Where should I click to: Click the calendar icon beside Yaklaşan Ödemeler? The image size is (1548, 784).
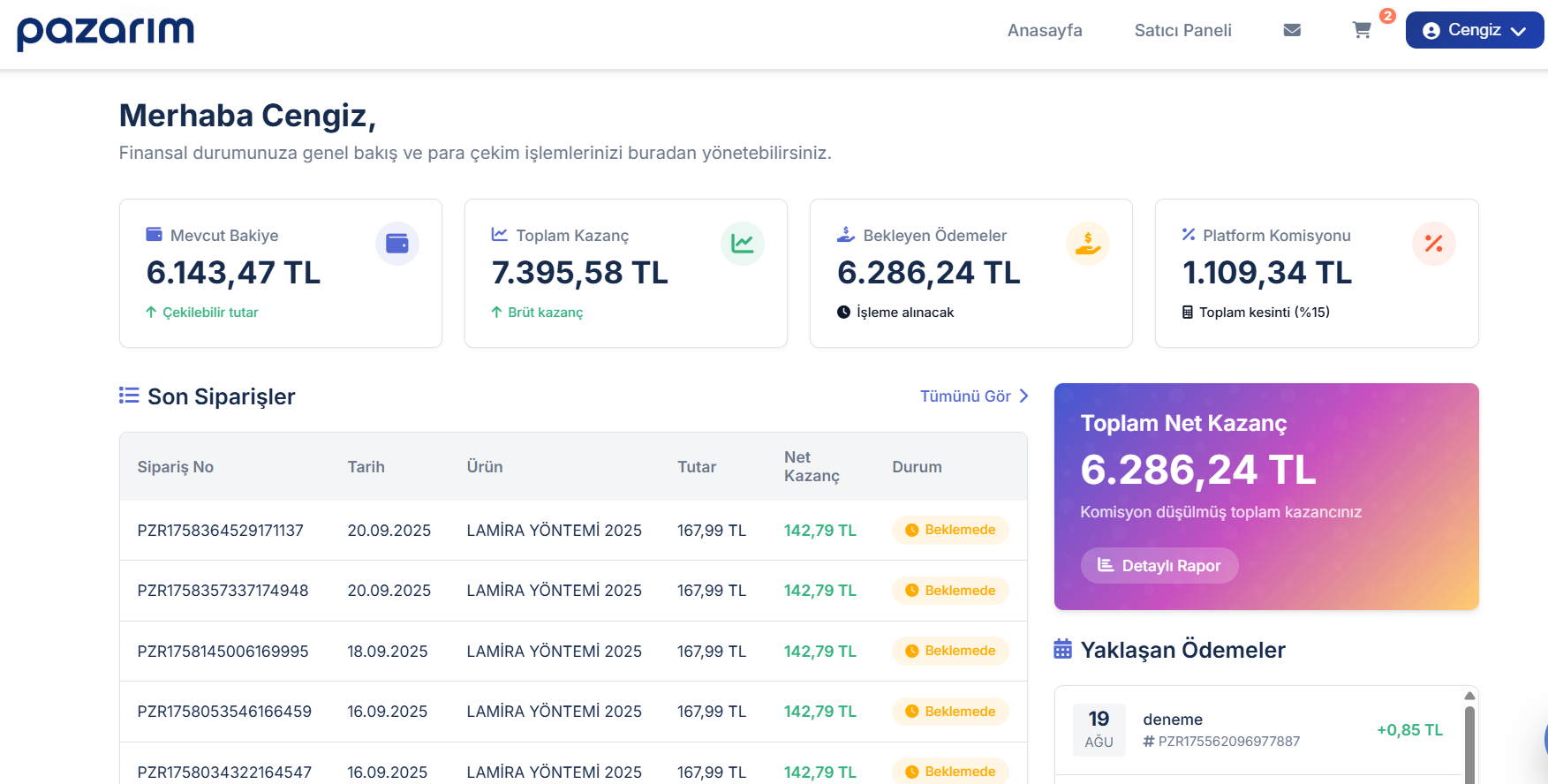[1062, 650]
